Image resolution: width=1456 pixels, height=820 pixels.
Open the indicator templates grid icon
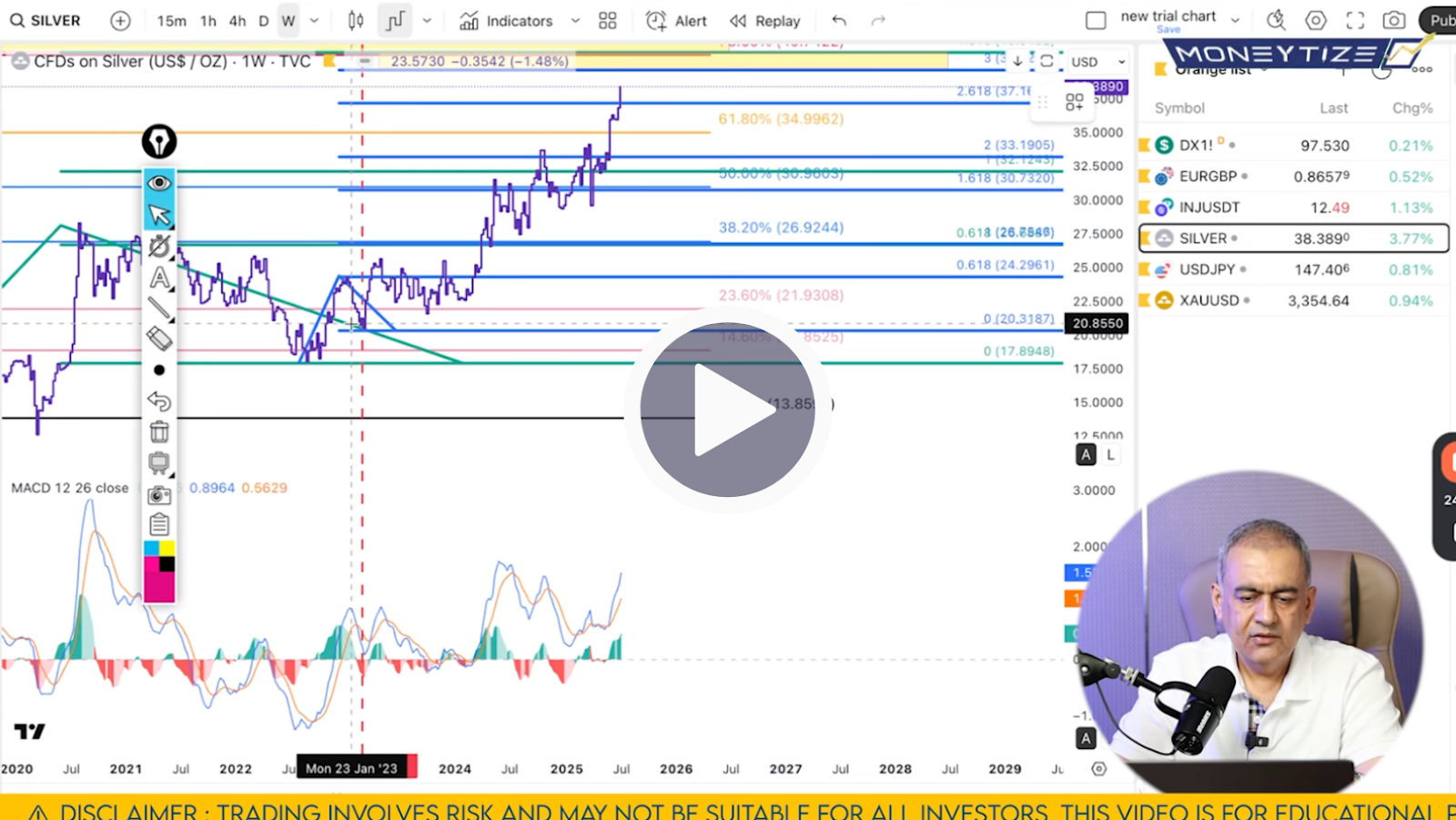(x=608, y=20)
